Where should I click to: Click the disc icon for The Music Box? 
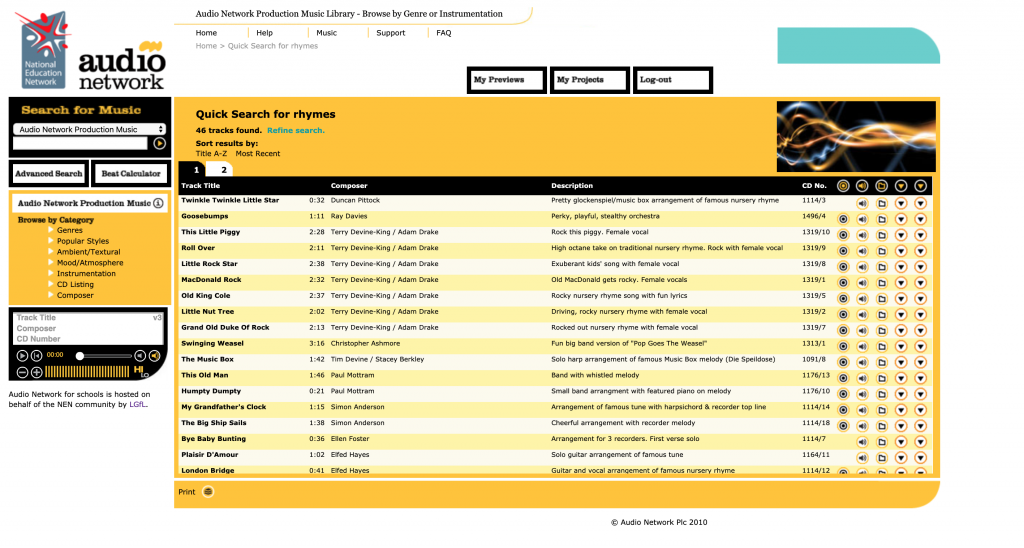843,363
